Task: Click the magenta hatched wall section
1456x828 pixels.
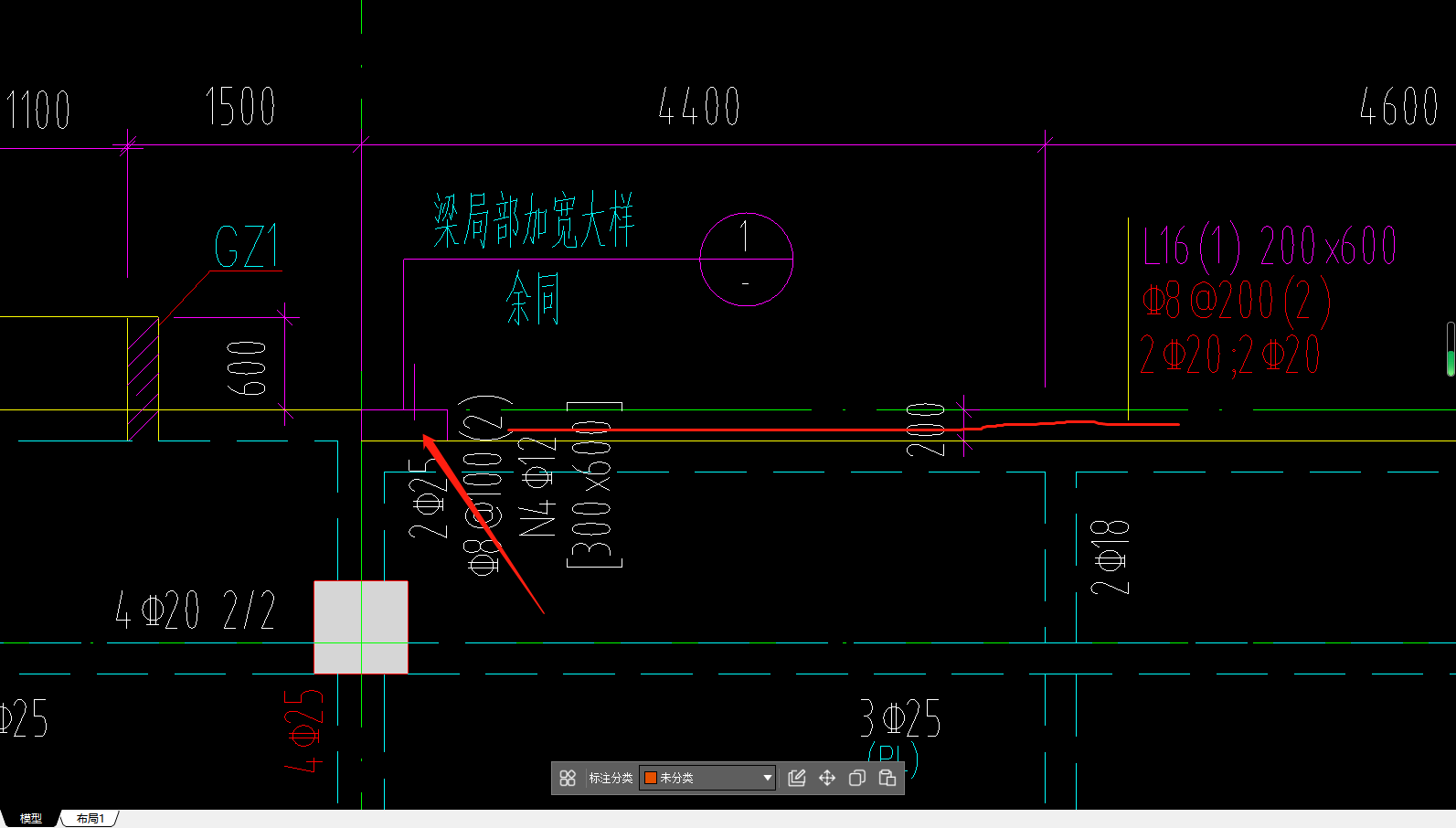Action: 143,378
